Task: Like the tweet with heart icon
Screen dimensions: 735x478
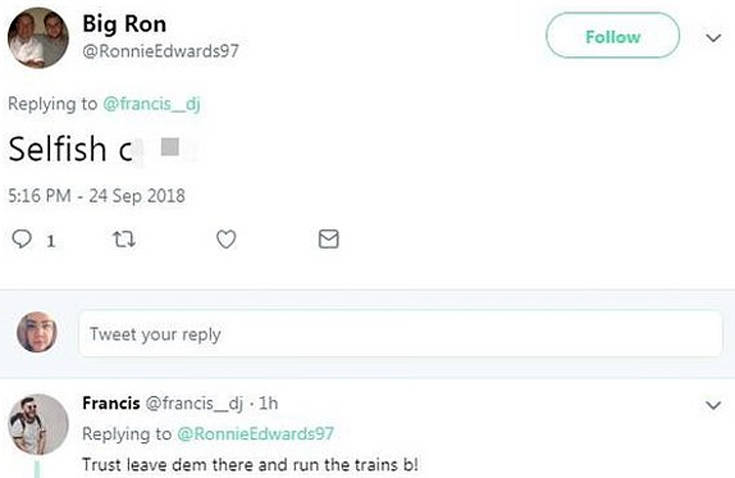Action: click(226, 239)
